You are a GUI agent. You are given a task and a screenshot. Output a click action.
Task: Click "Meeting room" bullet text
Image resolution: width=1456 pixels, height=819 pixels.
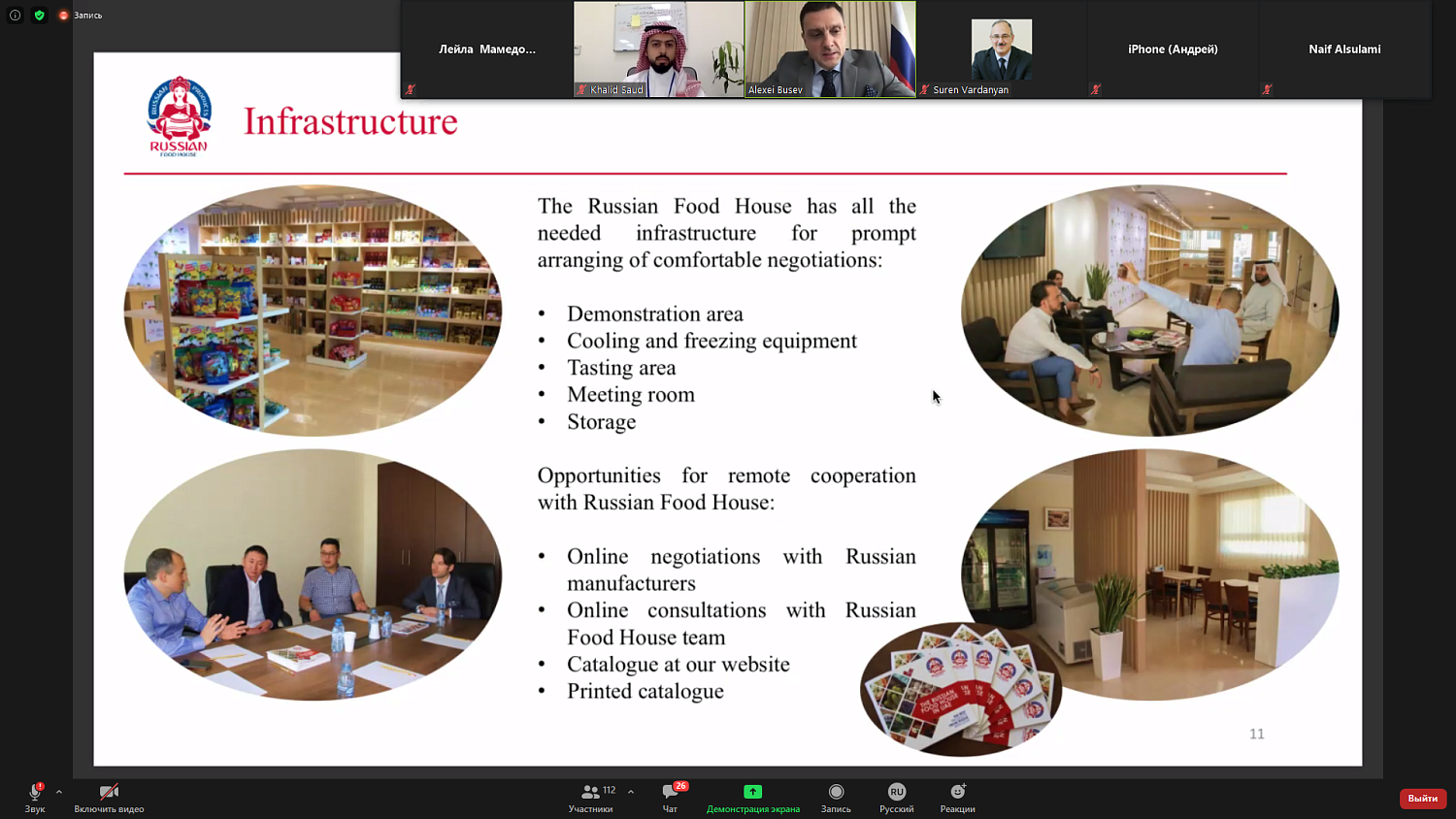631,395
